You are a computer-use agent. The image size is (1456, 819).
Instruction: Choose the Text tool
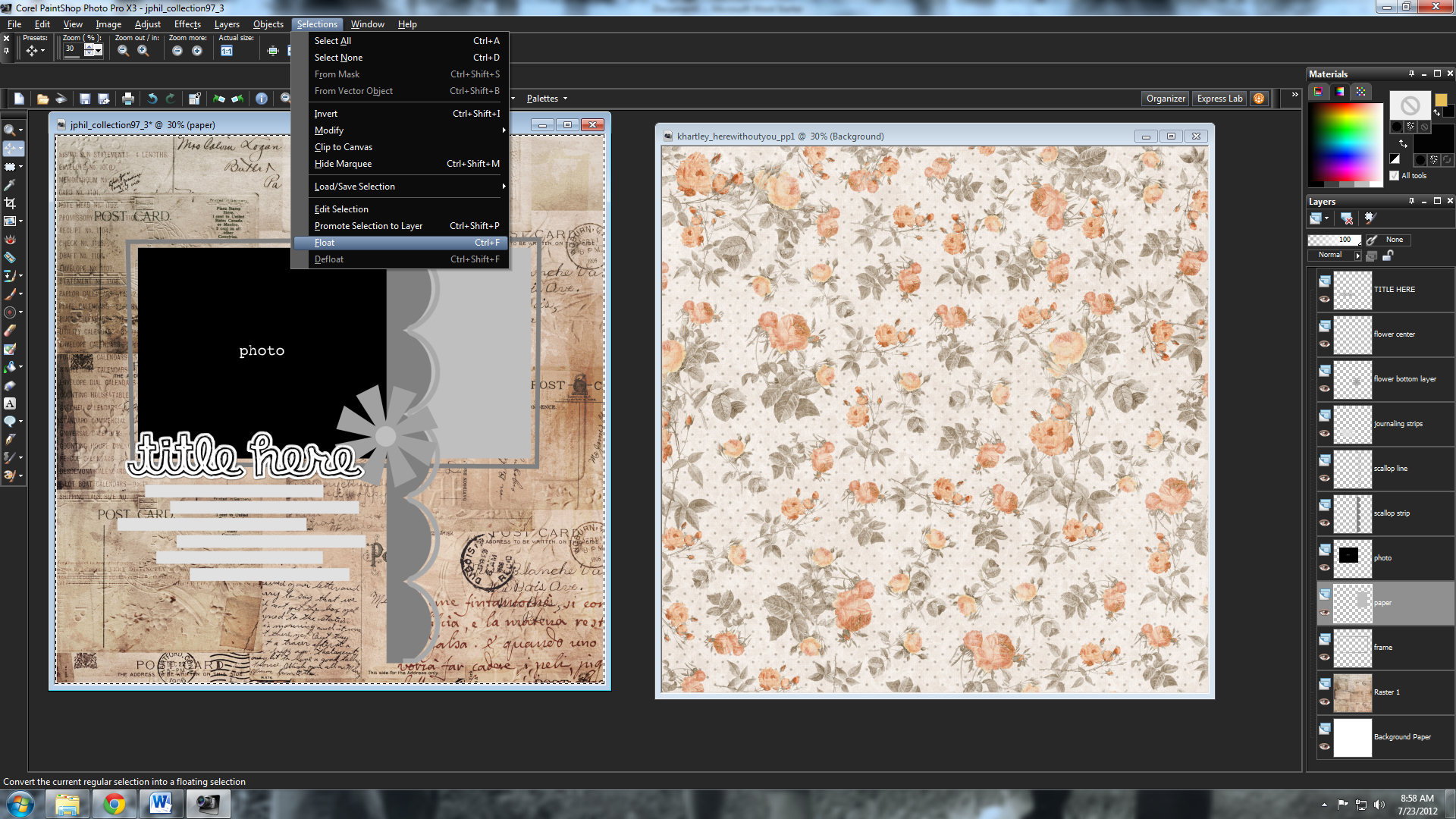(x=11, y=403)
